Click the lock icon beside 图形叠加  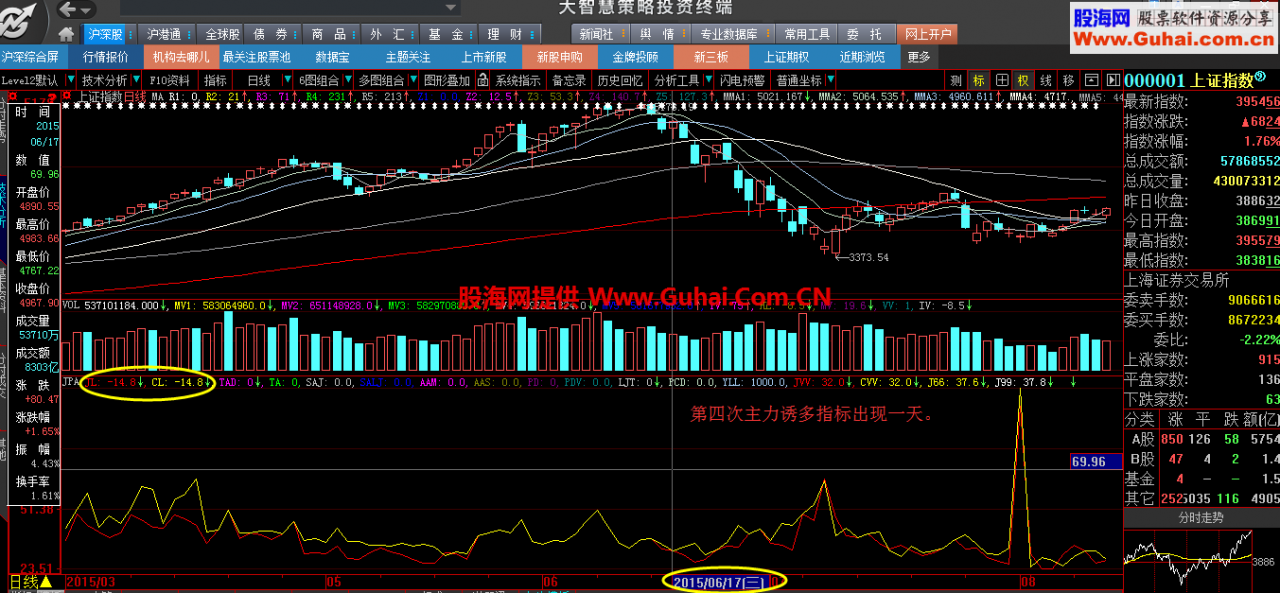click(x=483, y=80)
